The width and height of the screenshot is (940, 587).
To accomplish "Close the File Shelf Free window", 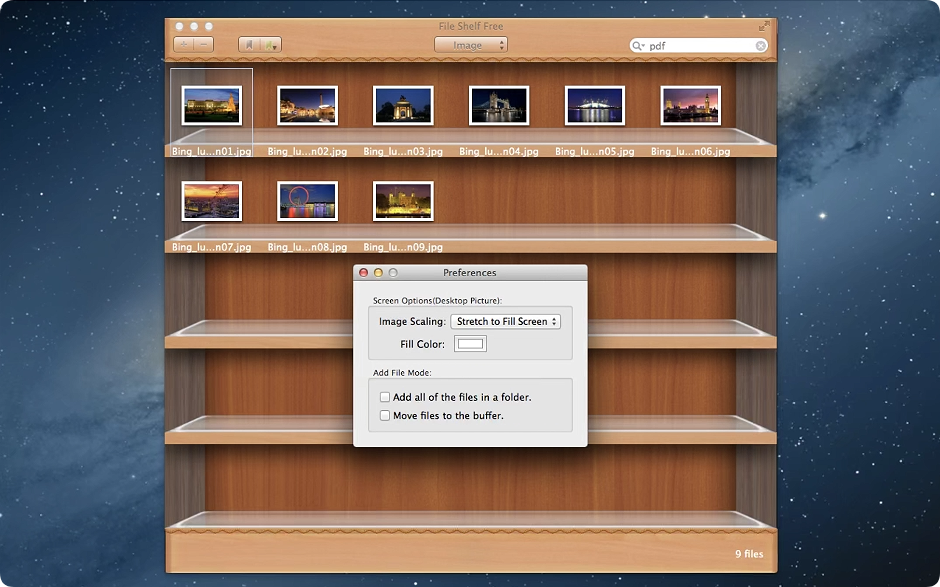I will [x=179, y=26].
